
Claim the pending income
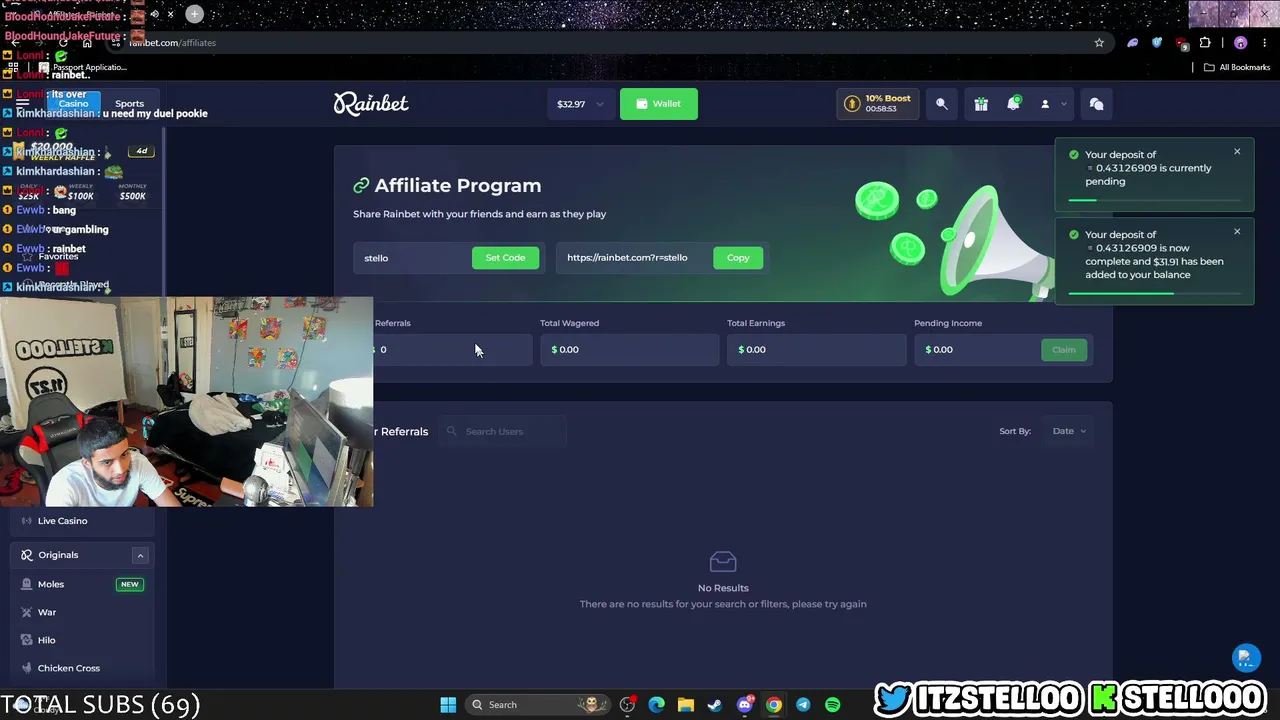tap(1063, 350)
